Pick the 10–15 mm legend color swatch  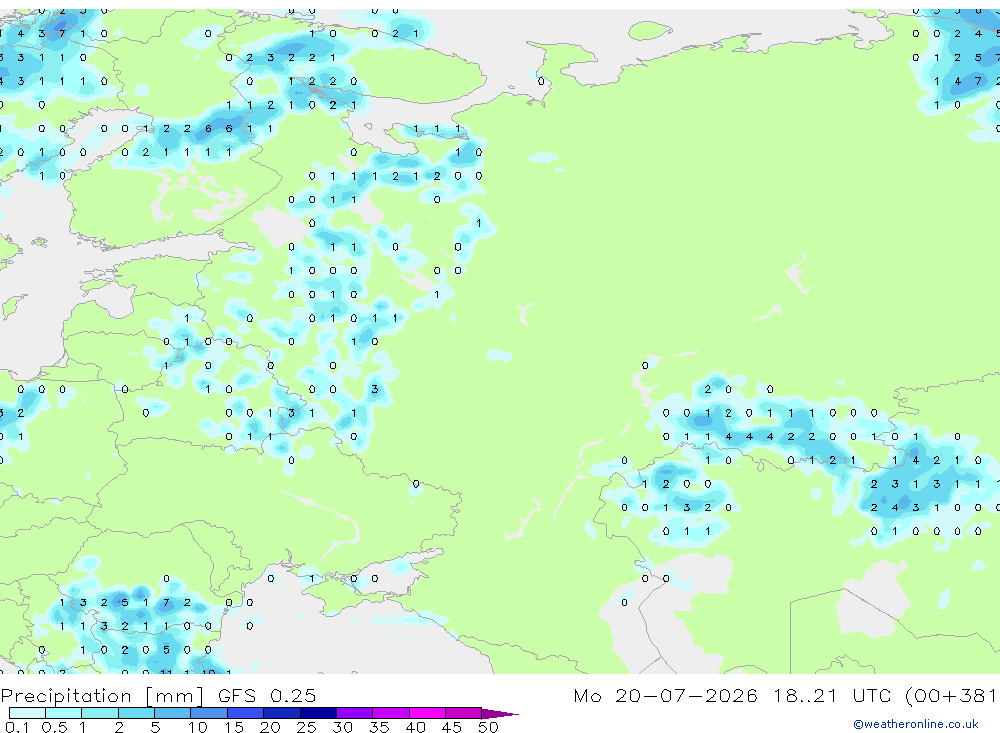(x=209, y=713)
